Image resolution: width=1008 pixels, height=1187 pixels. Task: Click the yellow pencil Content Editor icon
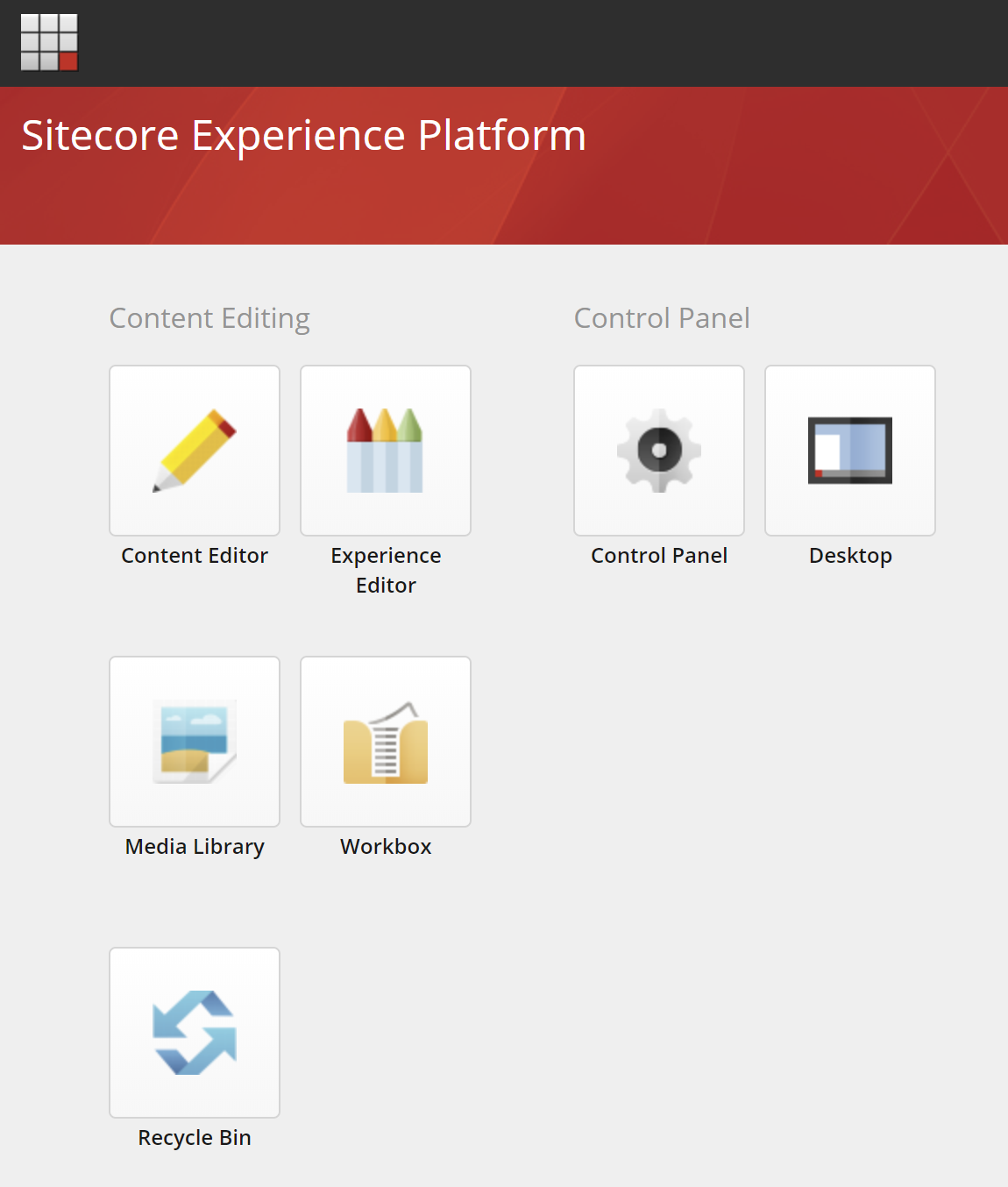195,450
